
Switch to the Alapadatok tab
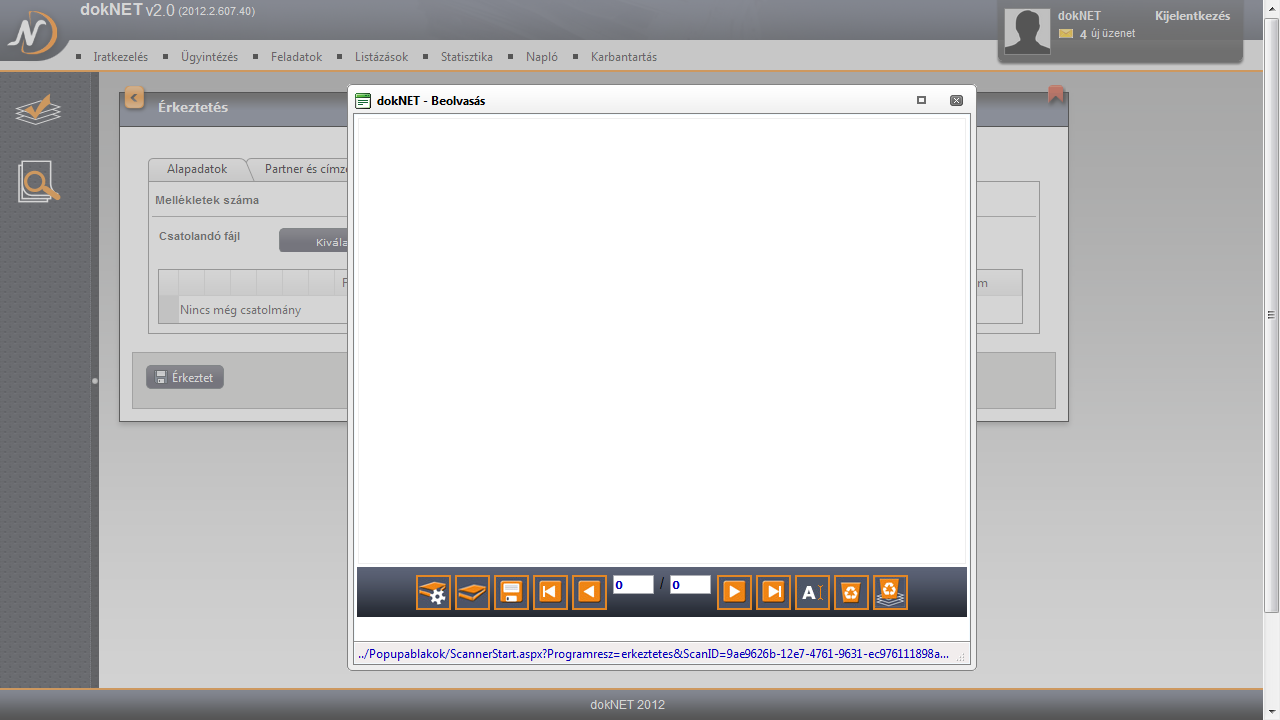197,169
